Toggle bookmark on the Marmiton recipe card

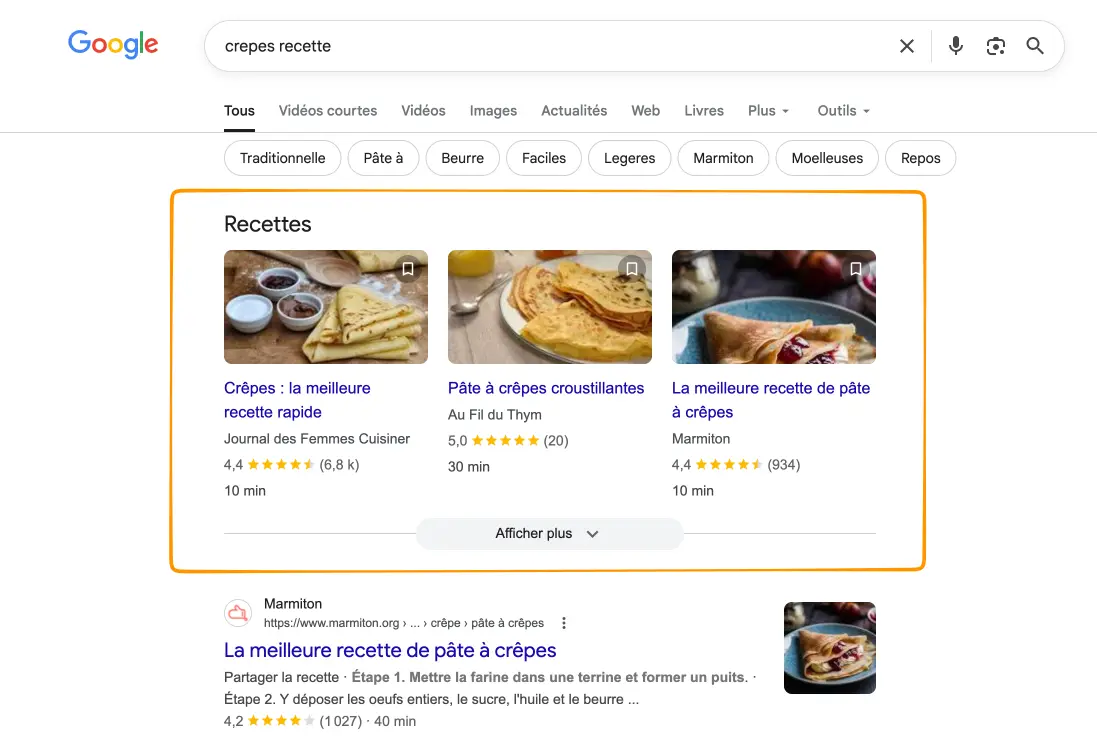[856, 269]
